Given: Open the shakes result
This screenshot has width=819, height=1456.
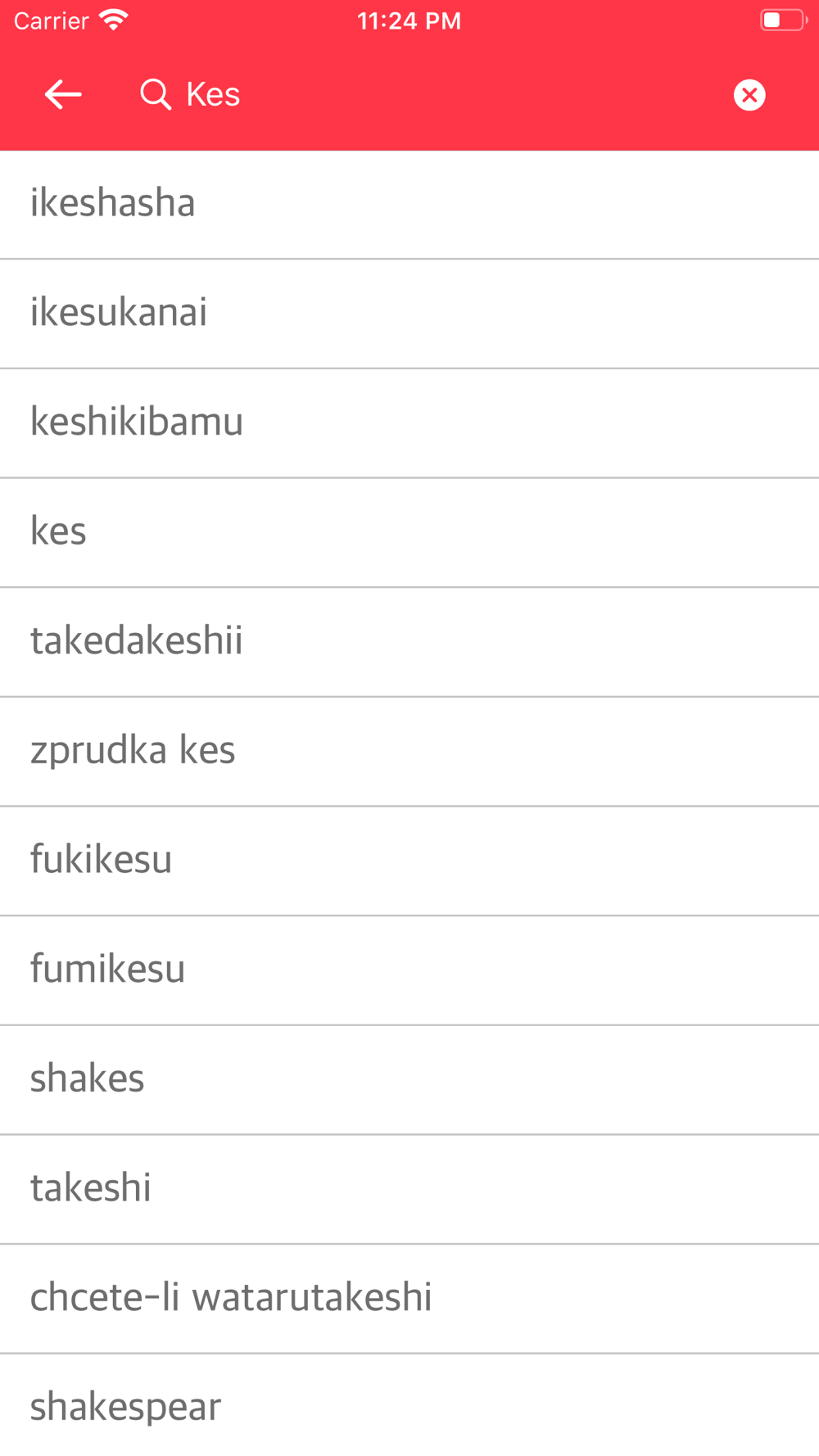Looking at the screenshot, I should point(409,1080).
